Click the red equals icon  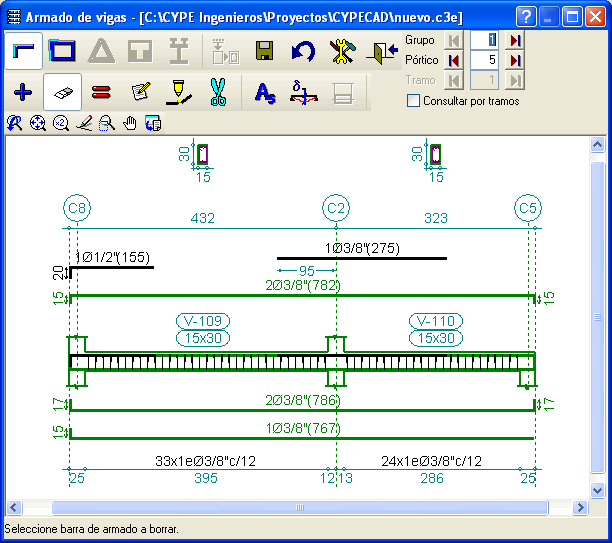(101, 93)
